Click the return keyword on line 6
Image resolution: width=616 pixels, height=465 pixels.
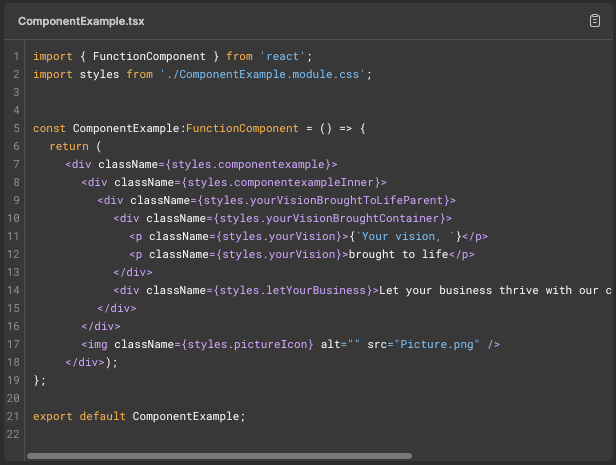69,146
